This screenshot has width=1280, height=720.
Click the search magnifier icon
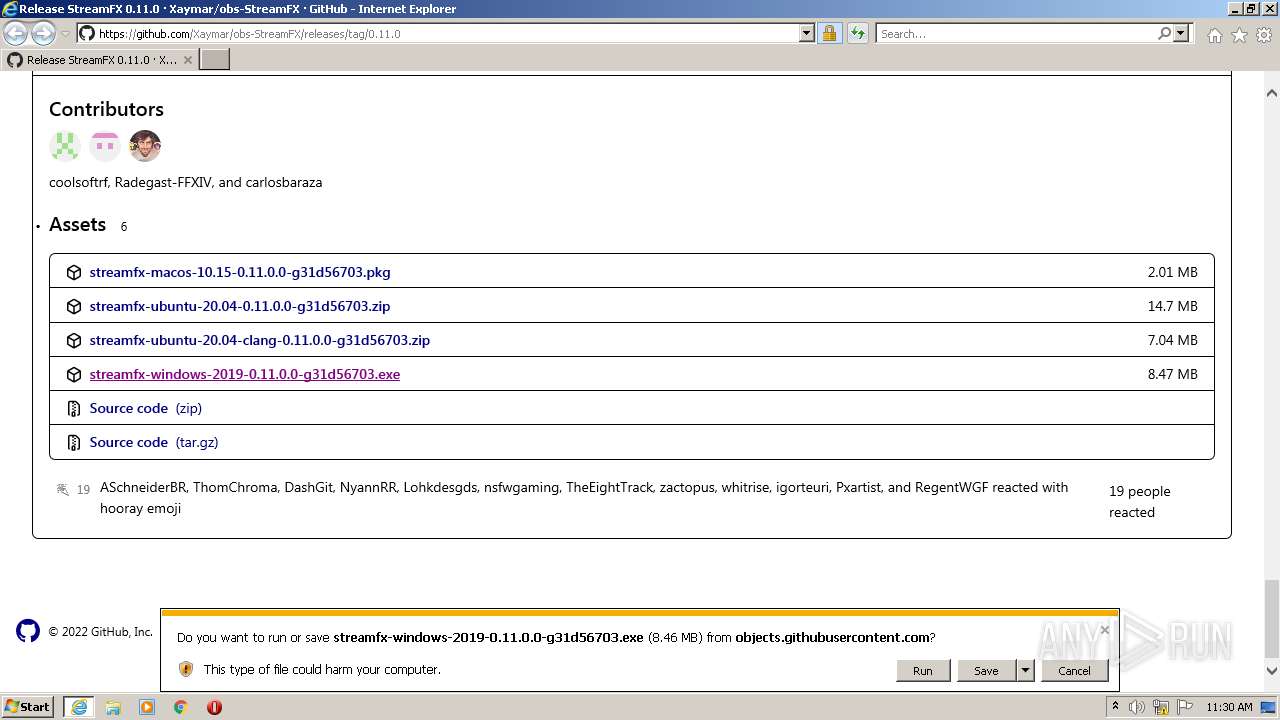pos(1164,33)
